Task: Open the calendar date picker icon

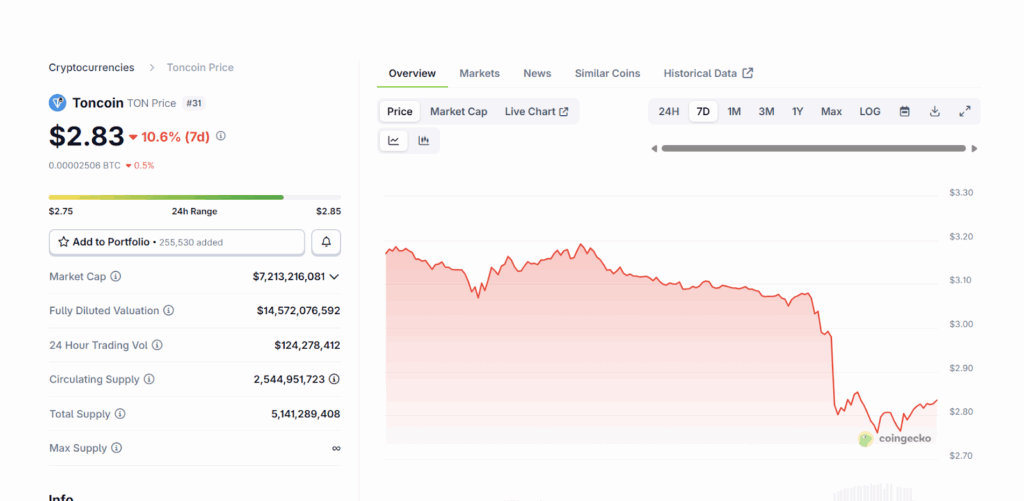Action: [x=904, y=112]
